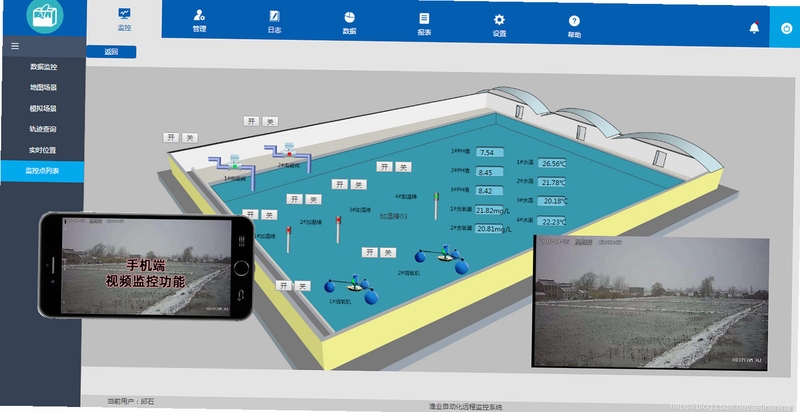Turn off 2#增氧机 aerator with 关
The height and width of the screenshot is (412, 800).
click(388, 252)
